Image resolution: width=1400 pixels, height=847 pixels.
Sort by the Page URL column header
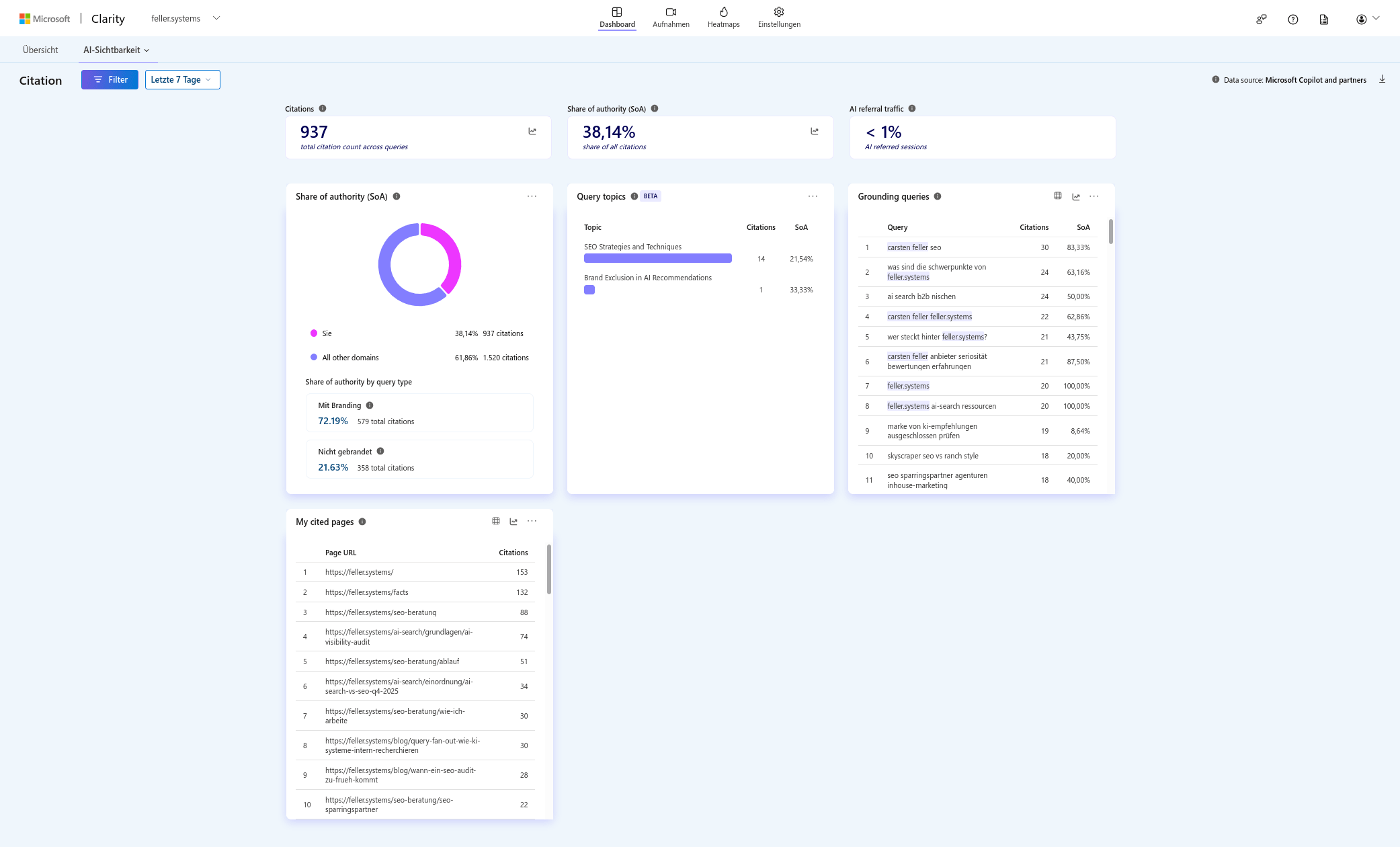coord(341,553)
